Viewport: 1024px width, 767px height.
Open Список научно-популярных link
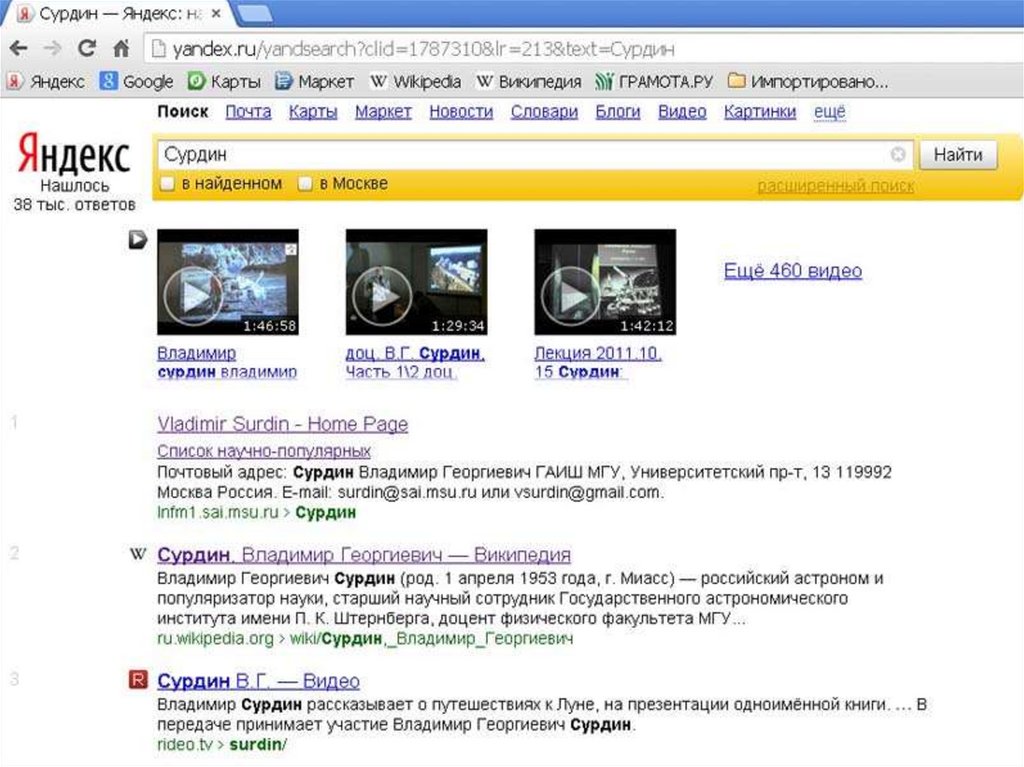pos(264,451)
